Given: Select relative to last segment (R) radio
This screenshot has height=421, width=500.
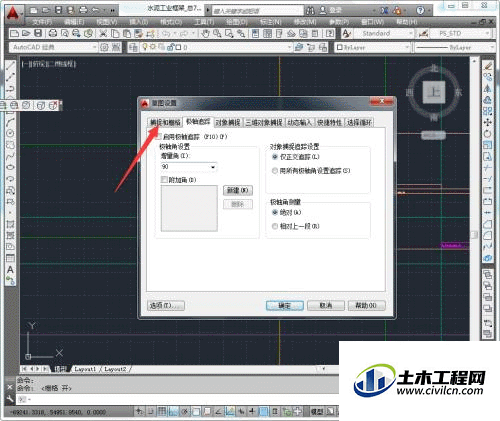Looking at the screenshot, I should pos(275,226).
